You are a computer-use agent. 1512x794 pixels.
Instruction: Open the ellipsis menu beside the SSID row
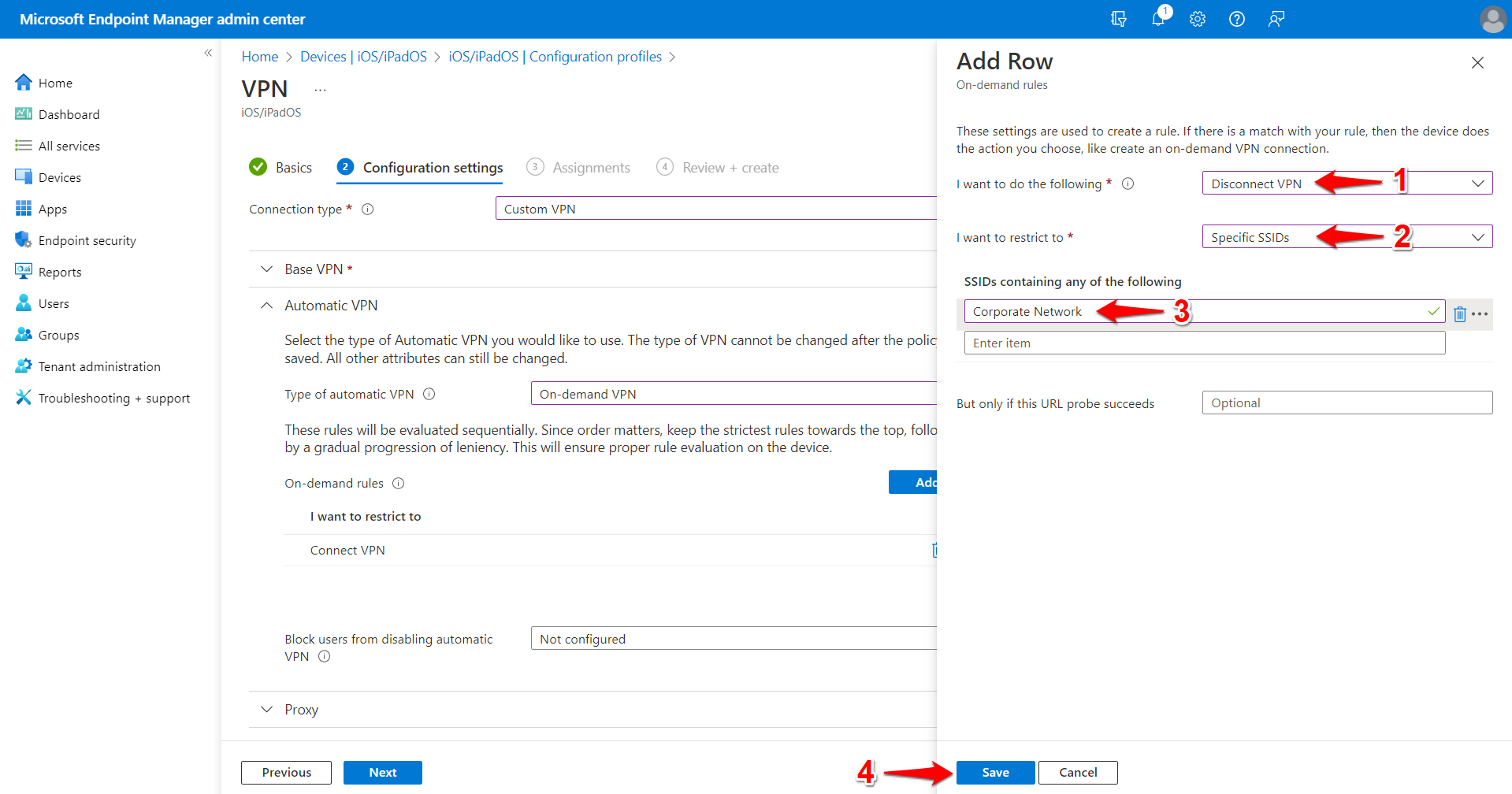(1480, 314)
